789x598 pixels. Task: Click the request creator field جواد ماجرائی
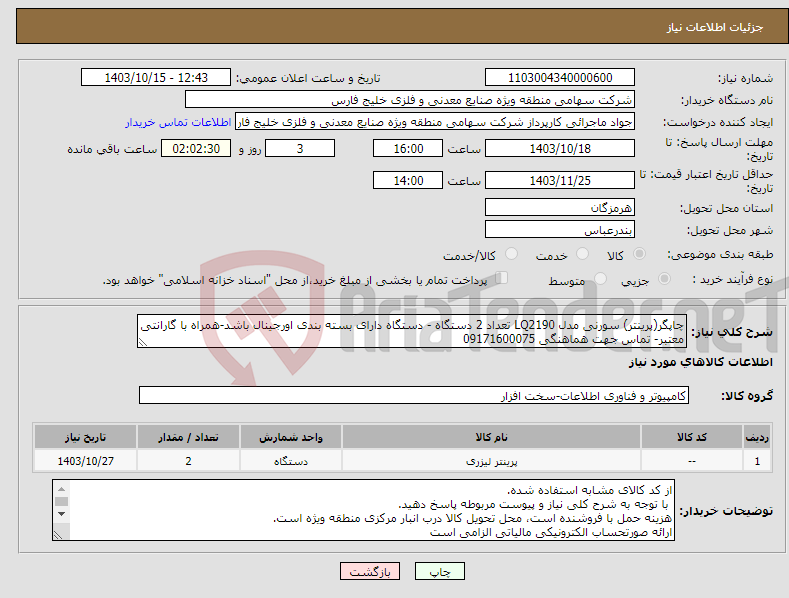point(435,122)
